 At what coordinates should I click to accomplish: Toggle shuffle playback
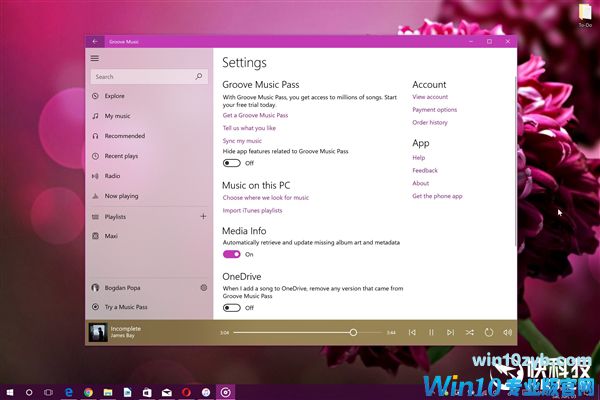470,332
